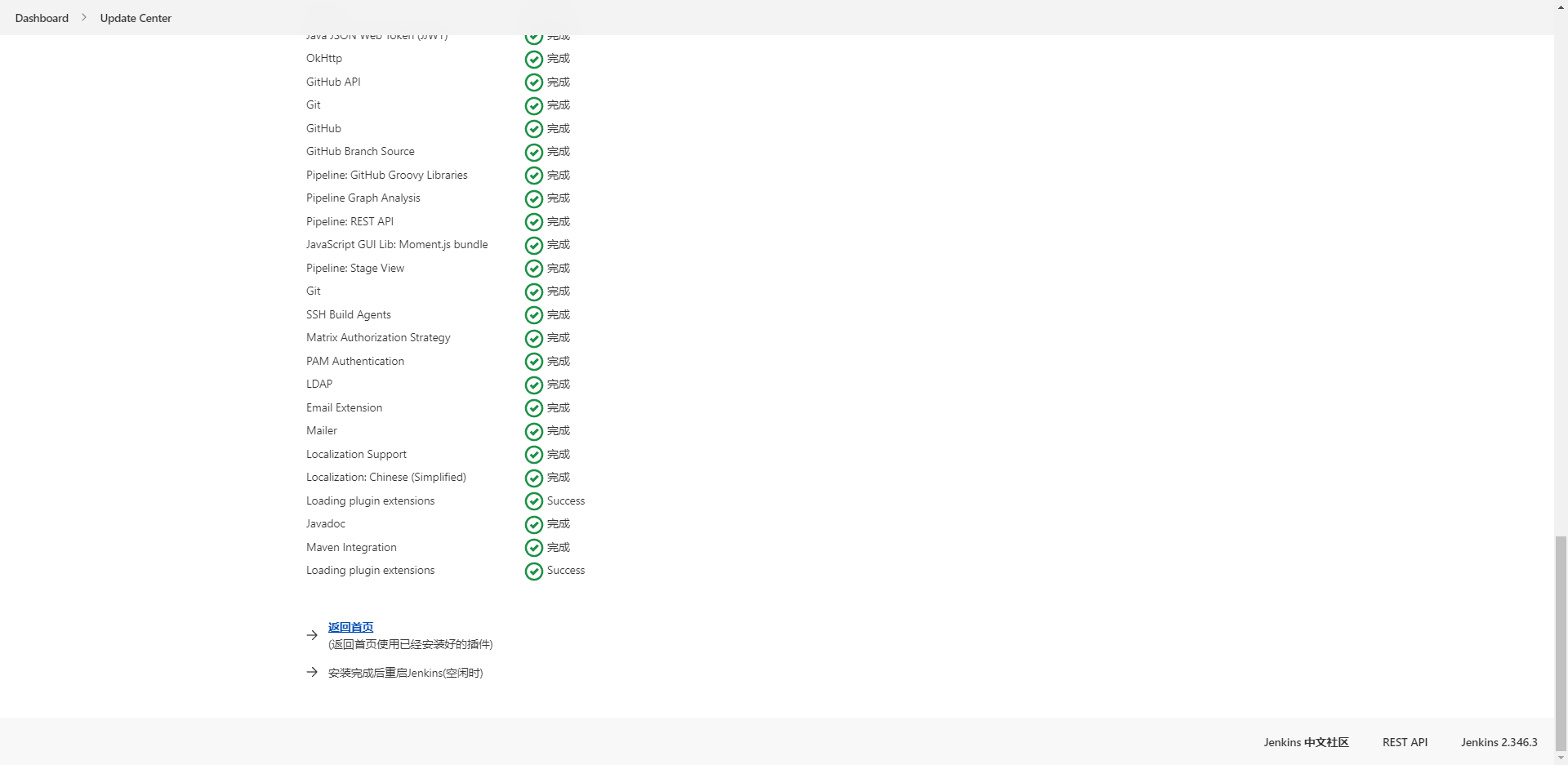Click the green check beside Mailer
The width and height of the screenshot is (1568, 765).
tap(534, 432)
